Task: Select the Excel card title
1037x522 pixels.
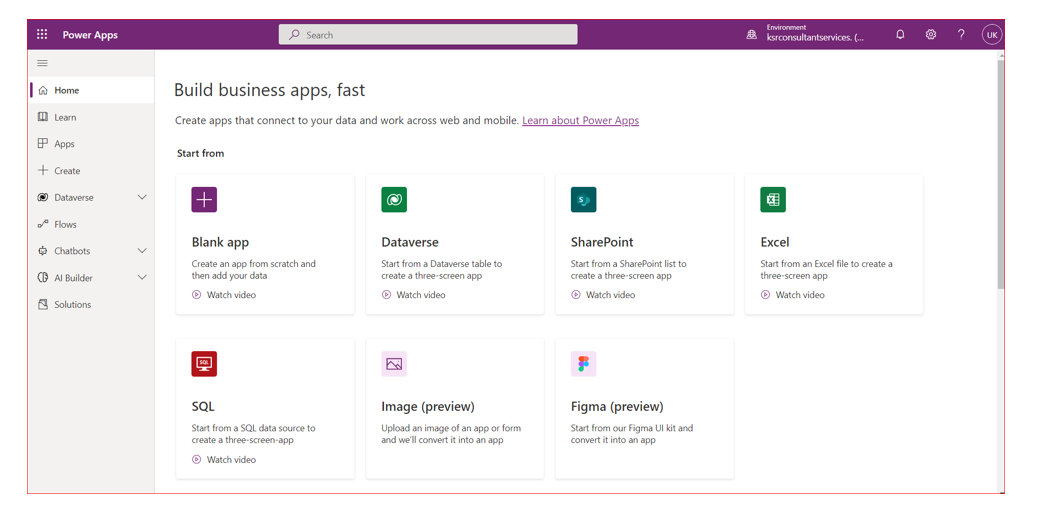Action: 775,242
